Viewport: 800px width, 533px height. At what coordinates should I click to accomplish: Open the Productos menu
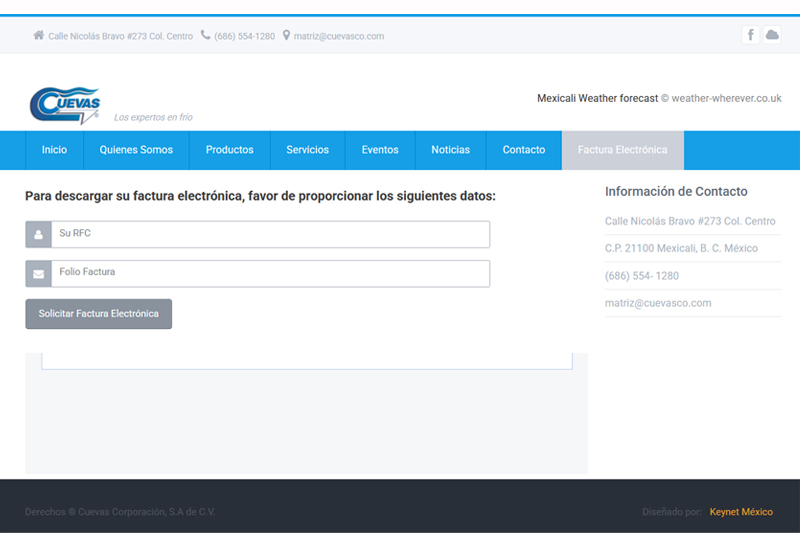229,150
